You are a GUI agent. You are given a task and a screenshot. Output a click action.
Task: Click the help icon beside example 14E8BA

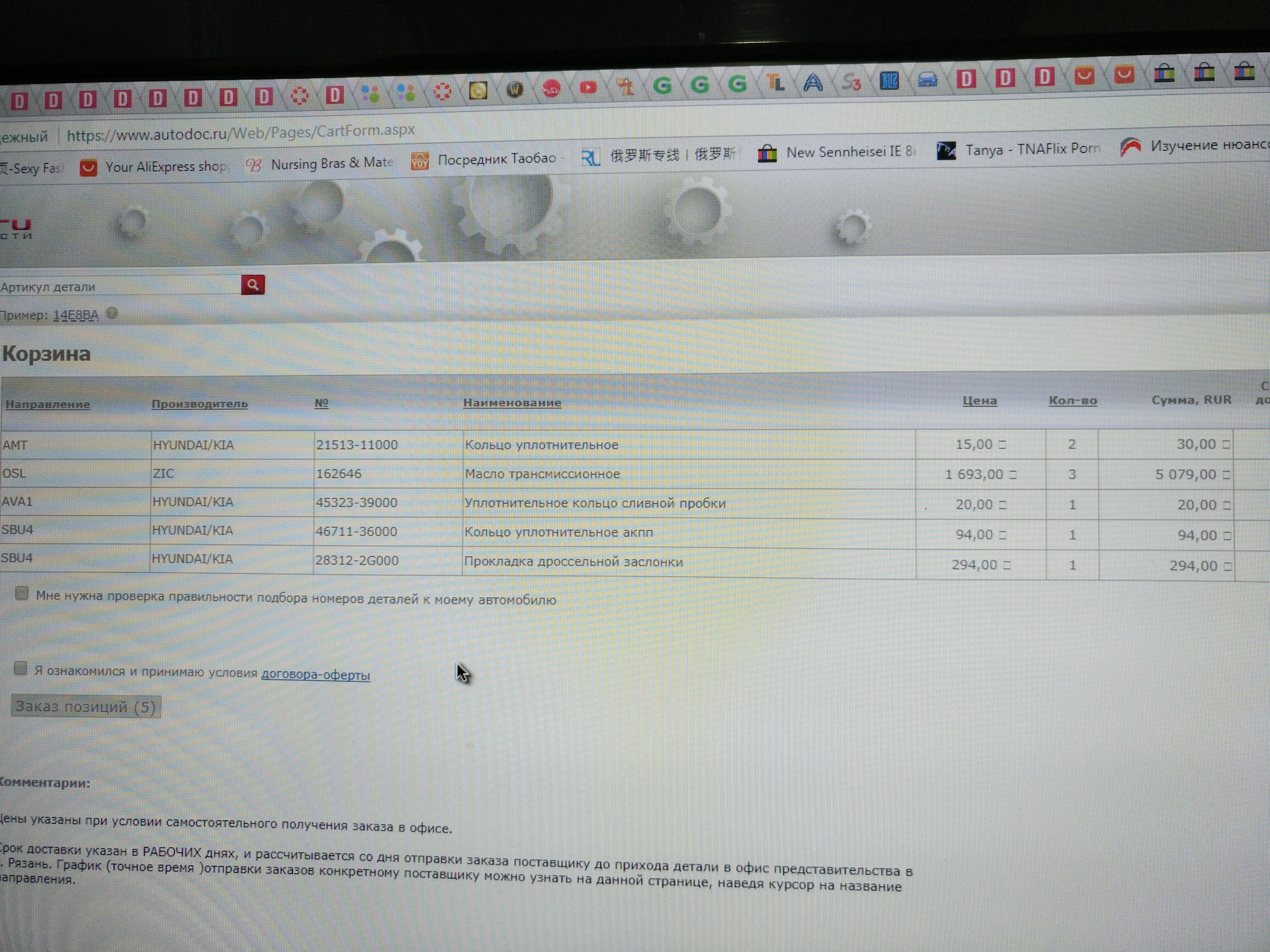pyautogui.click(x=112, y=313)
